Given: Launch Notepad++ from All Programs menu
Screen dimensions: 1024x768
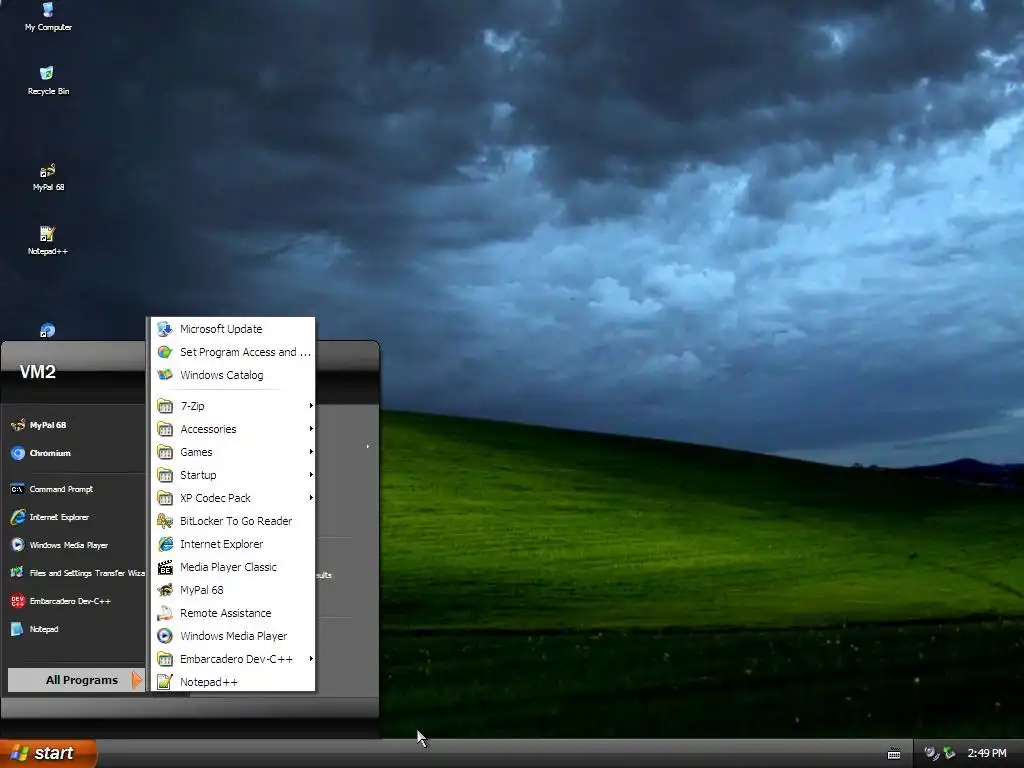Looking at the screenshot, I should 233,682.
